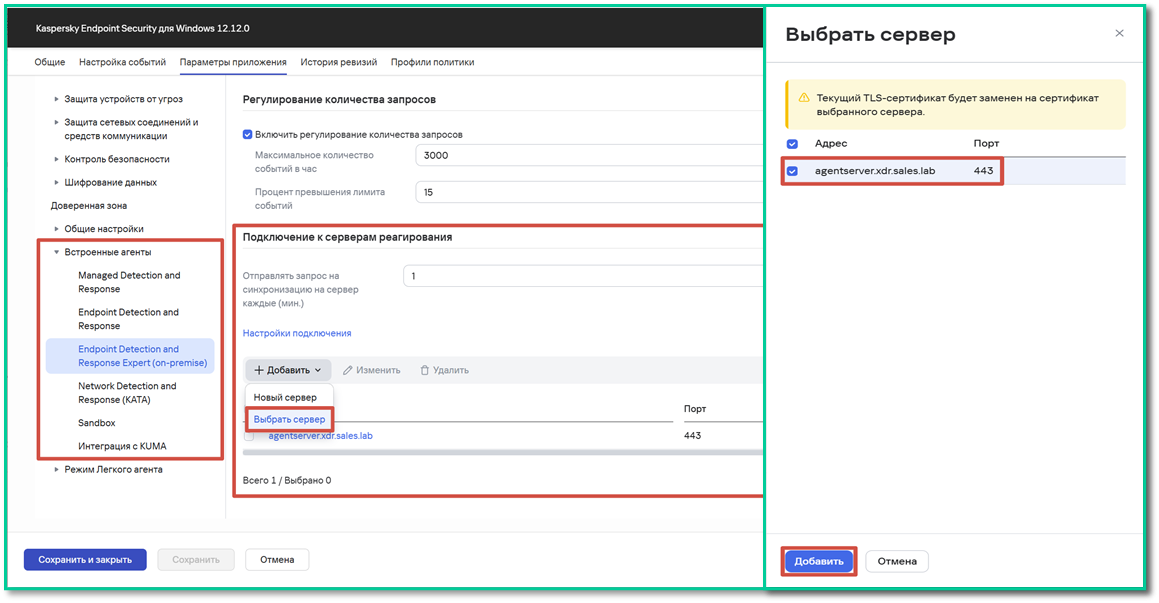Switch to the Общие tab
1159x603 pixels.
(x=50, y=62)
